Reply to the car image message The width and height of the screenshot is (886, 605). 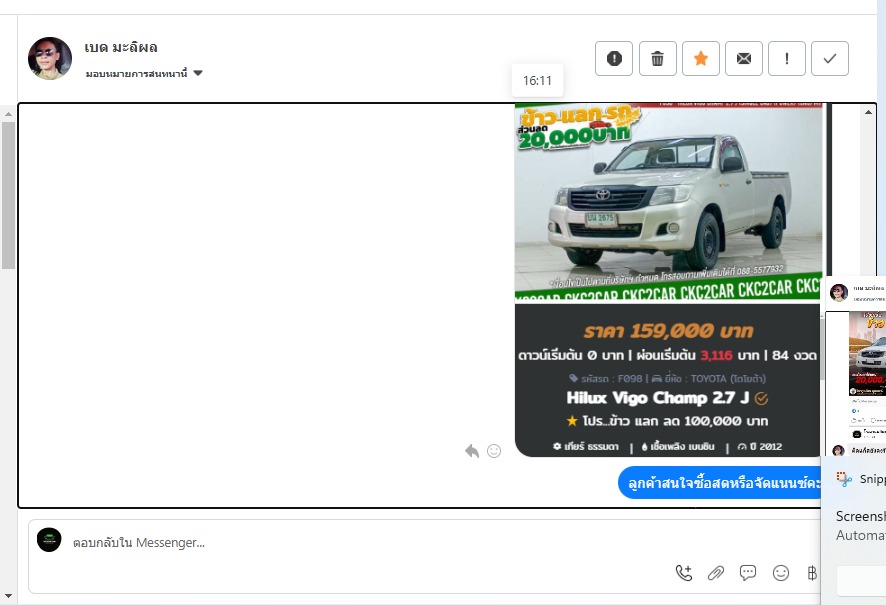tap(471, 451)
